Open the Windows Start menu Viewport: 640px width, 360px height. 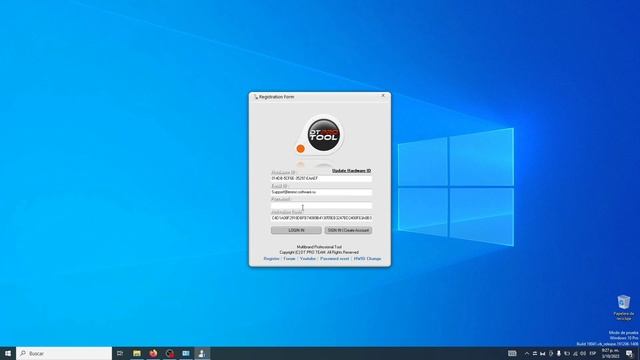(x=8, y=353)
